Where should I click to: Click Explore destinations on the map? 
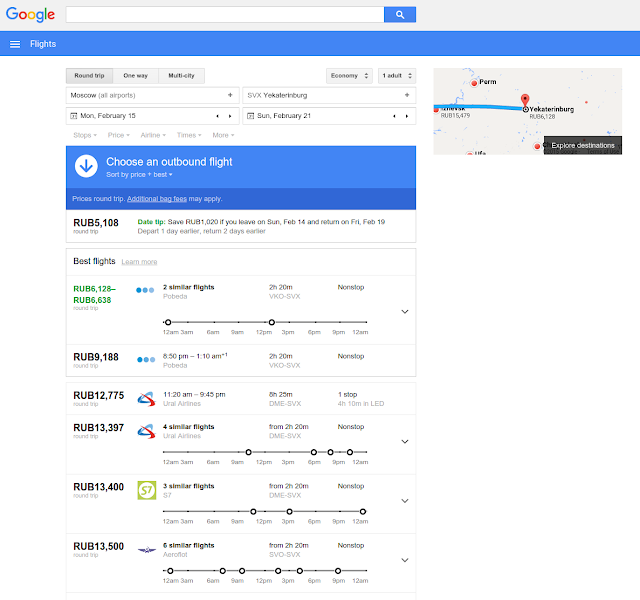coord(583,145)
